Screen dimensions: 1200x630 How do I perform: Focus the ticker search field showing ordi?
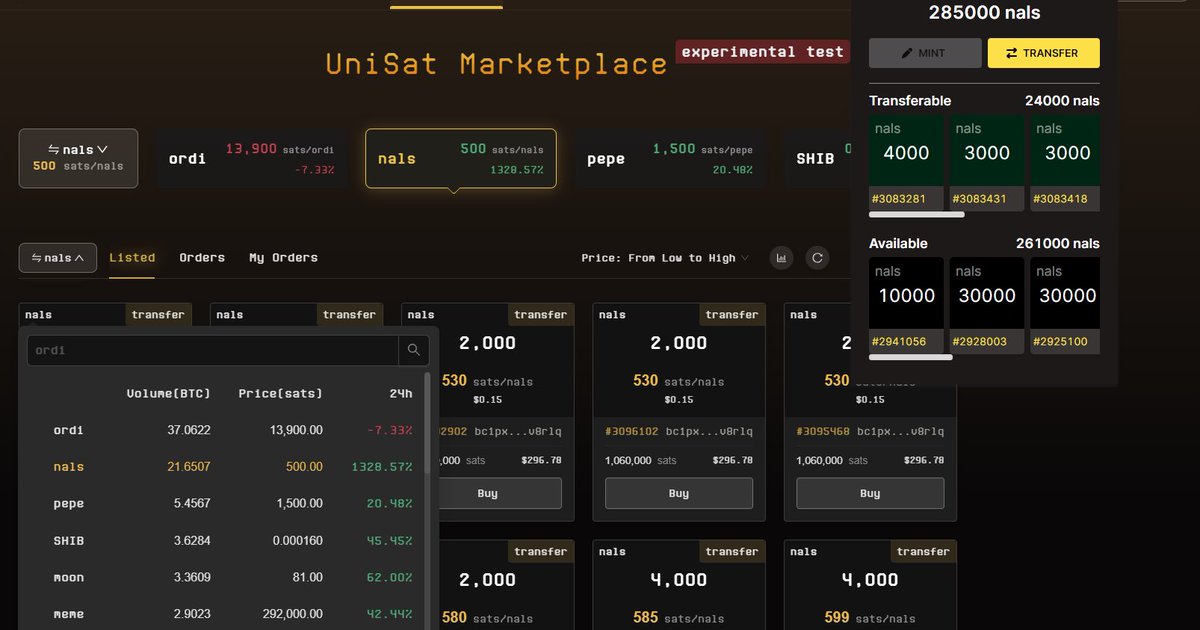tap(213, 351)
